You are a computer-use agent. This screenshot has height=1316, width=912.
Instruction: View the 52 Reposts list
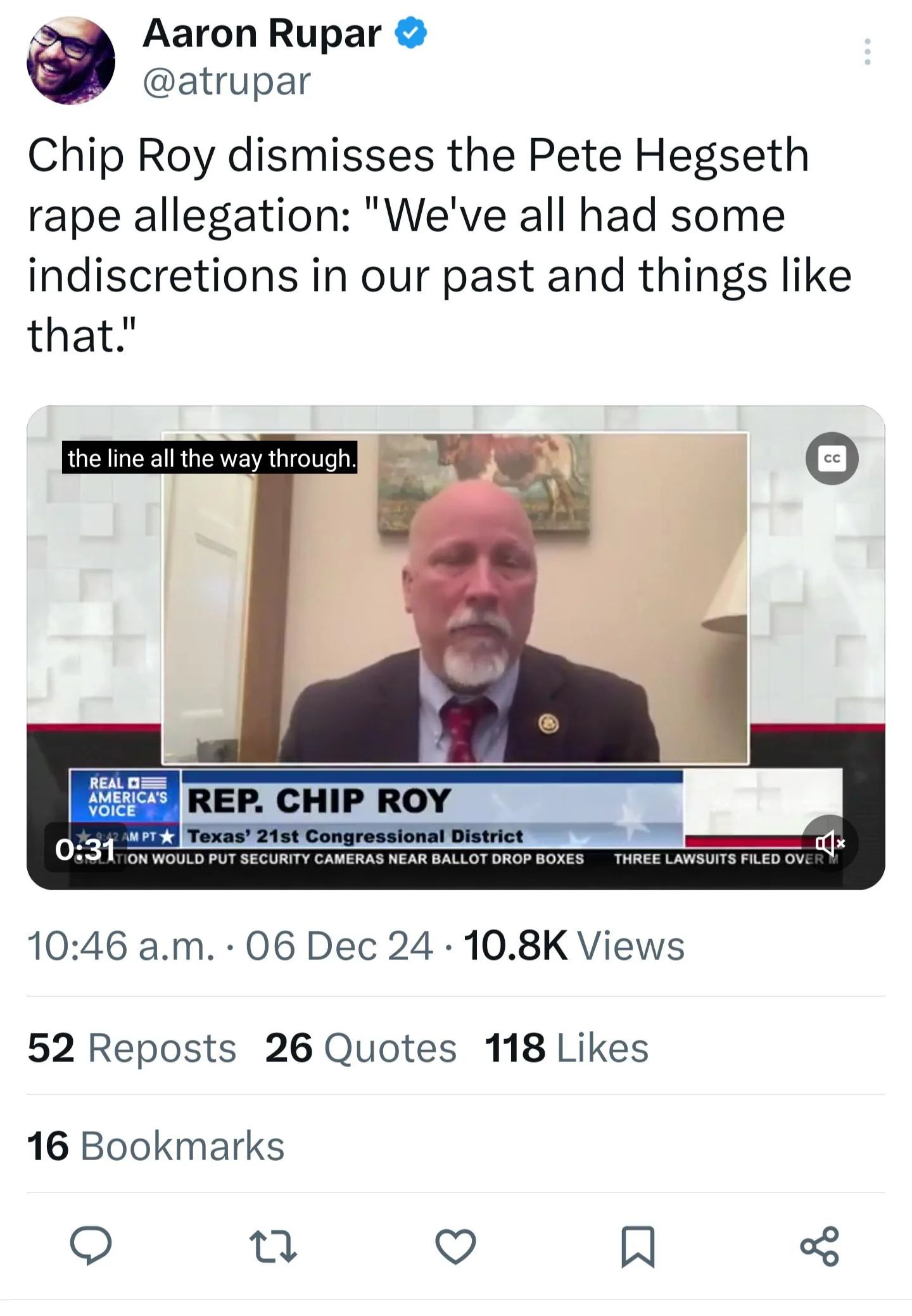click(132, 1047)
